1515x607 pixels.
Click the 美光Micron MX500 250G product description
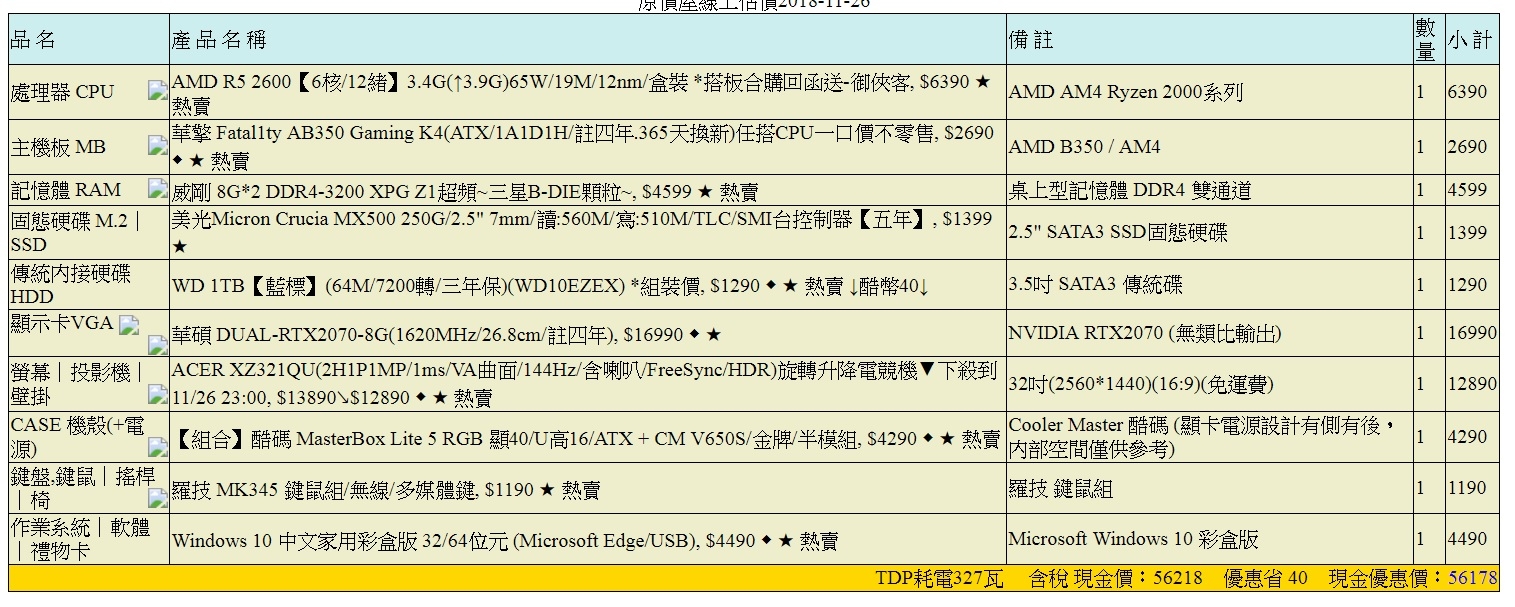582,232
